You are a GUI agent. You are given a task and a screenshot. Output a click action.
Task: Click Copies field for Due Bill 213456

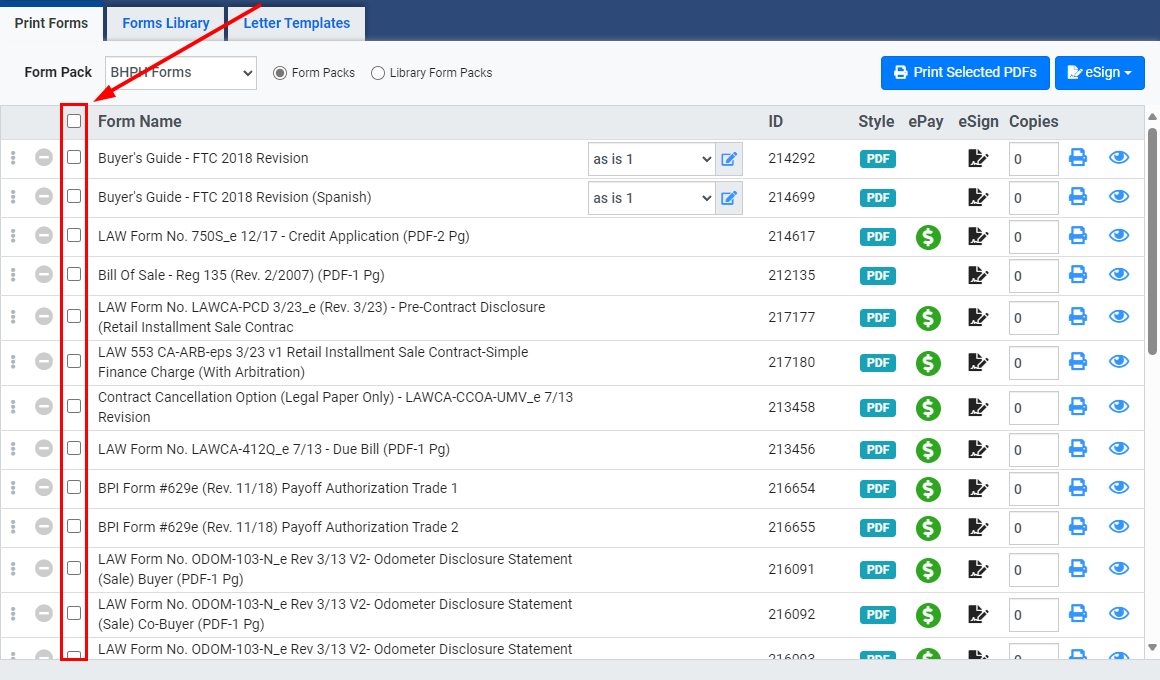pyautogui.click(x=1033, y=450)
